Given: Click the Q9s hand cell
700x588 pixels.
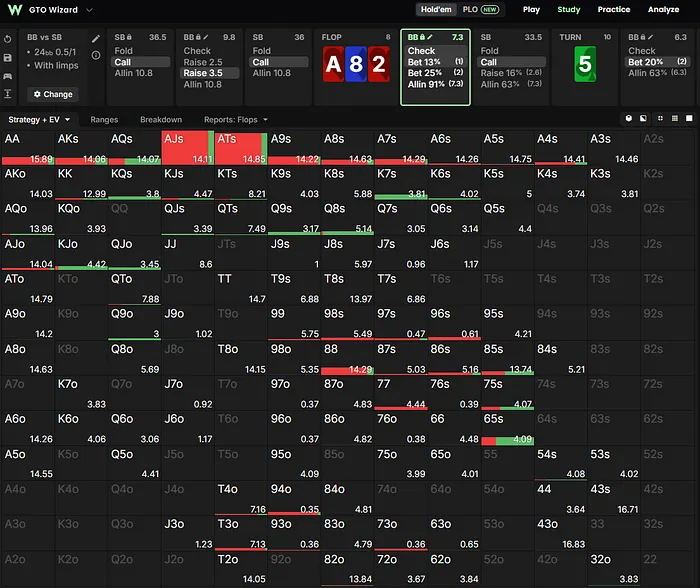Looking at the screenshot, I should (294, 218).
